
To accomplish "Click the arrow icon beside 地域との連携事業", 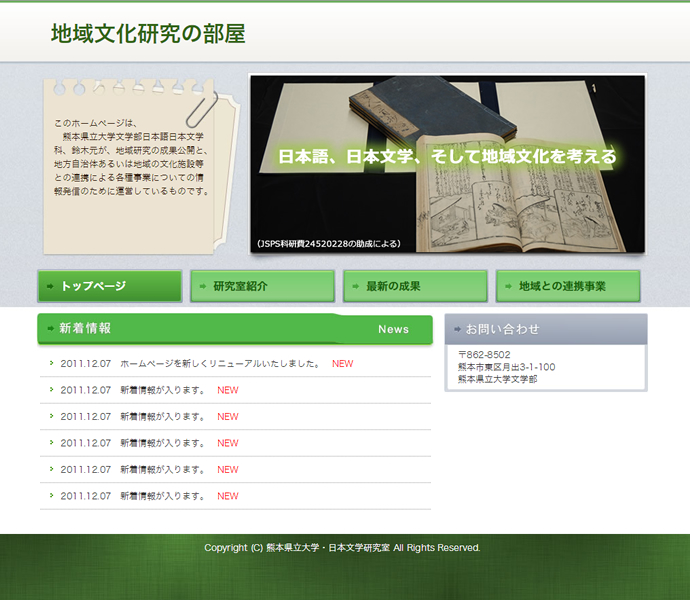I will click(x=508, y=287).
